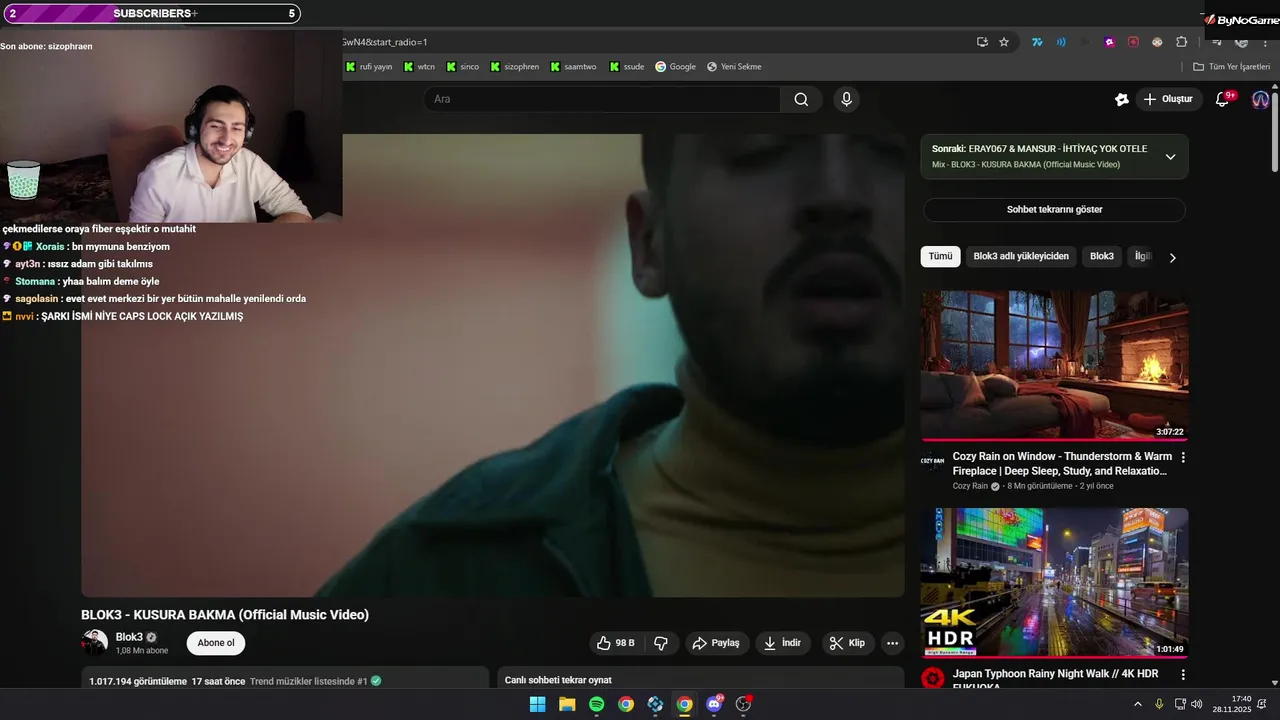Open Spotify from the taskbar
This screenshot has width=1280, height=720.
[596, 704]
